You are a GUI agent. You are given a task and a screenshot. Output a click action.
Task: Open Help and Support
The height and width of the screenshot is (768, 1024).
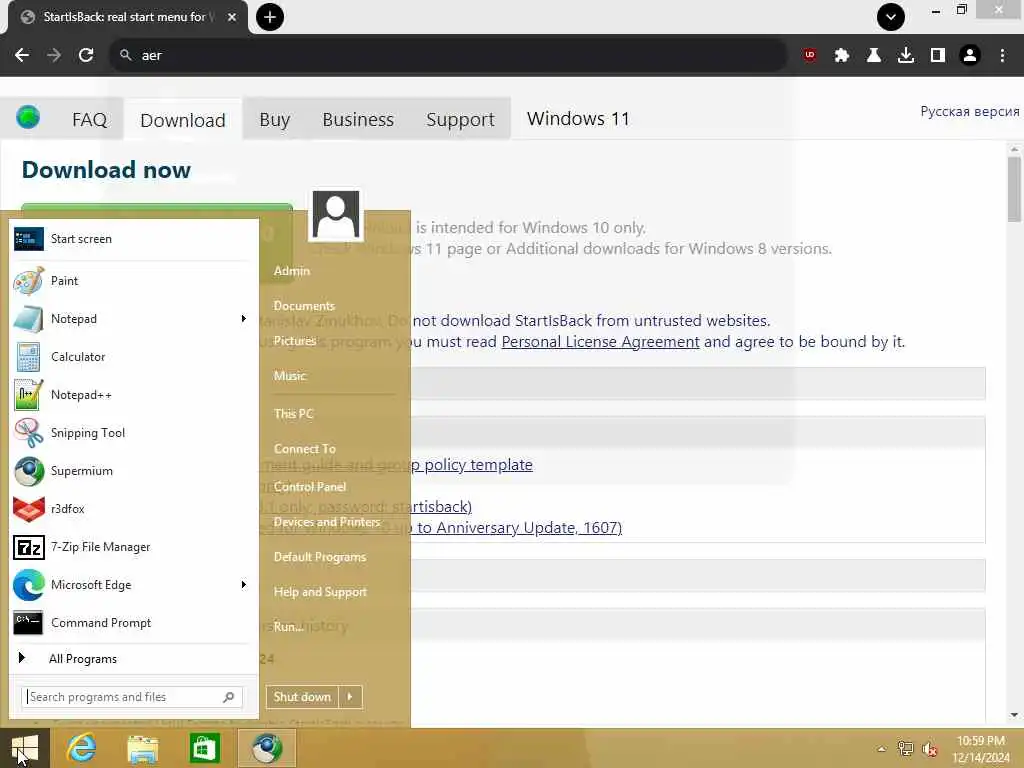(321, 592)
